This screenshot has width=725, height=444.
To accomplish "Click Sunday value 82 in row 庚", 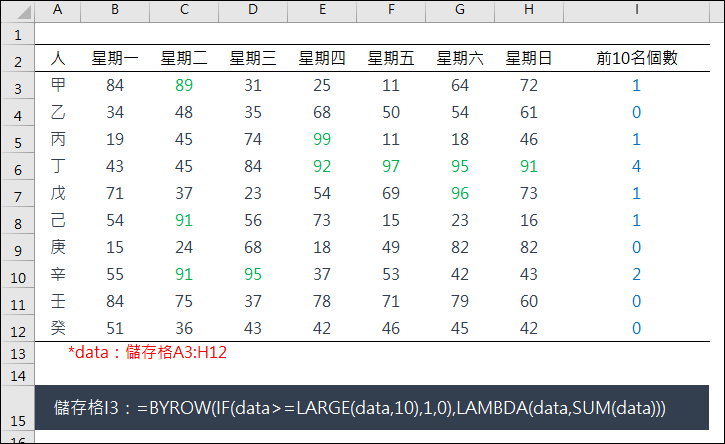I will (x=528, y=247).
